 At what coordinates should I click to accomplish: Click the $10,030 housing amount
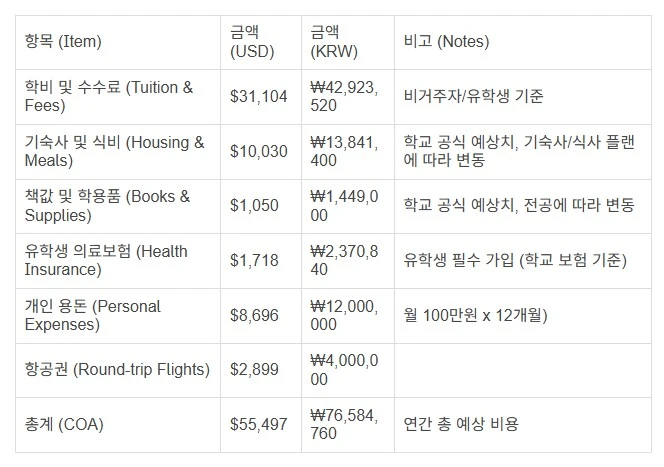(x=261, y=152)
